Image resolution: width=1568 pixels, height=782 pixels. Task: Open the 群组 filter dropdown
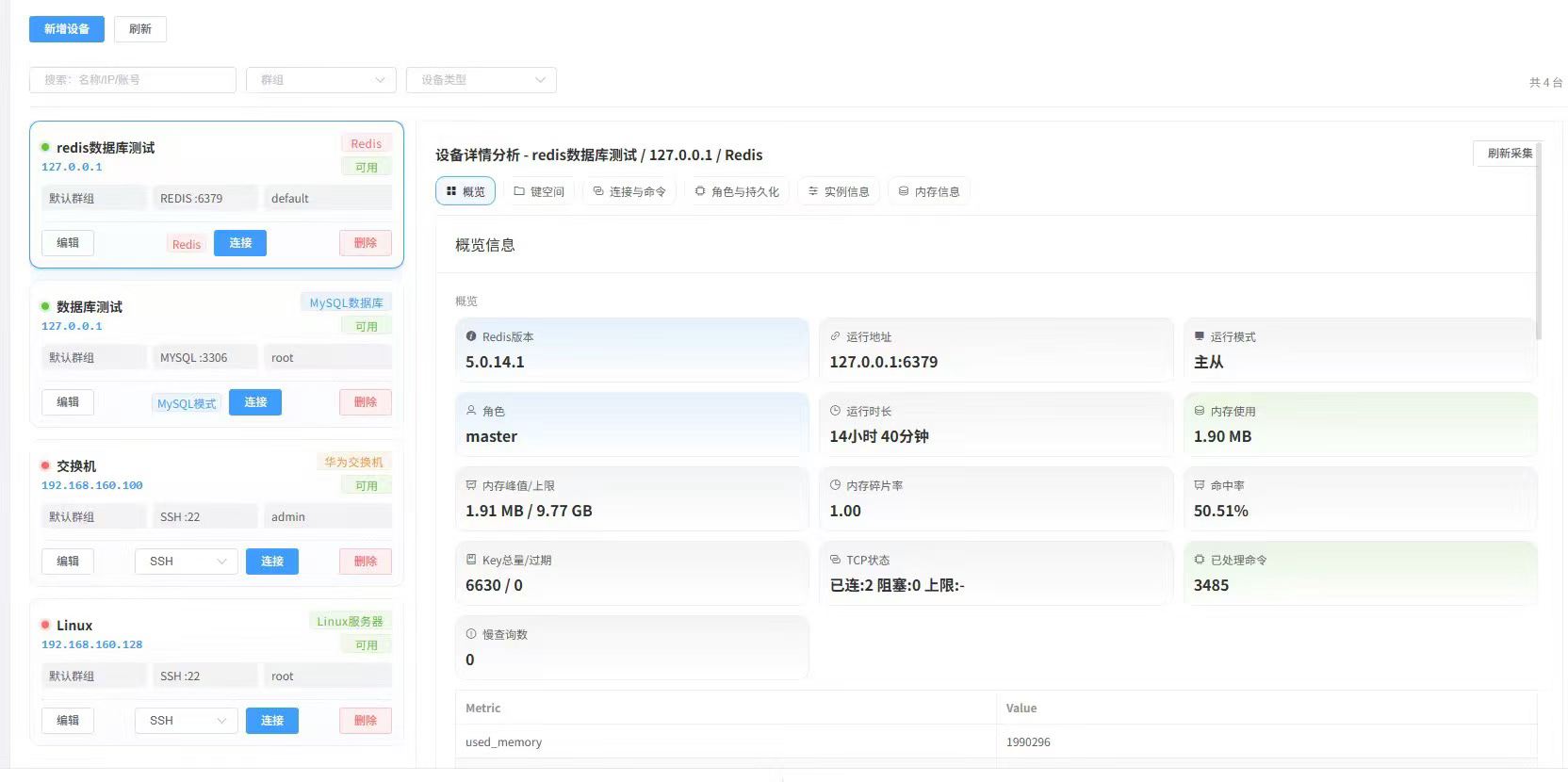[x=321, y=80]
